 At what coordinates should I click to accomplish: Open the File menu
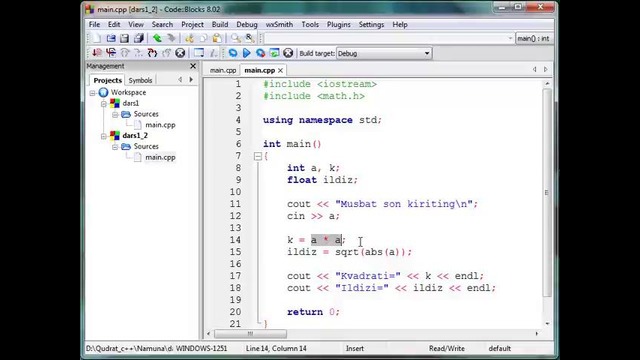[94, 24]
